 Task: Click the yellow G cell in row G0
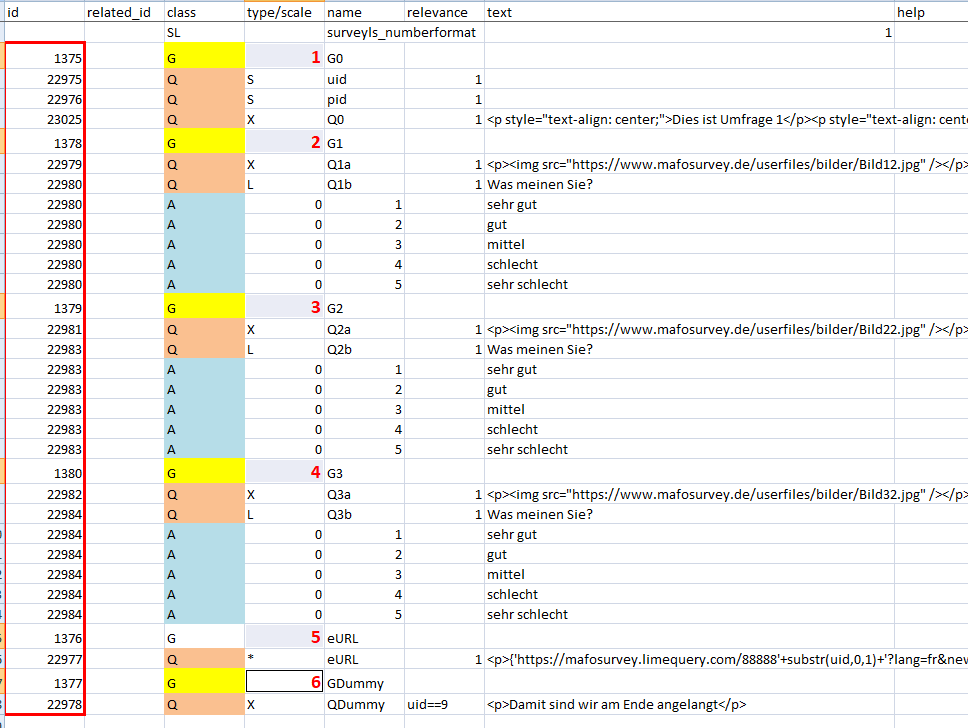[204, 59]
